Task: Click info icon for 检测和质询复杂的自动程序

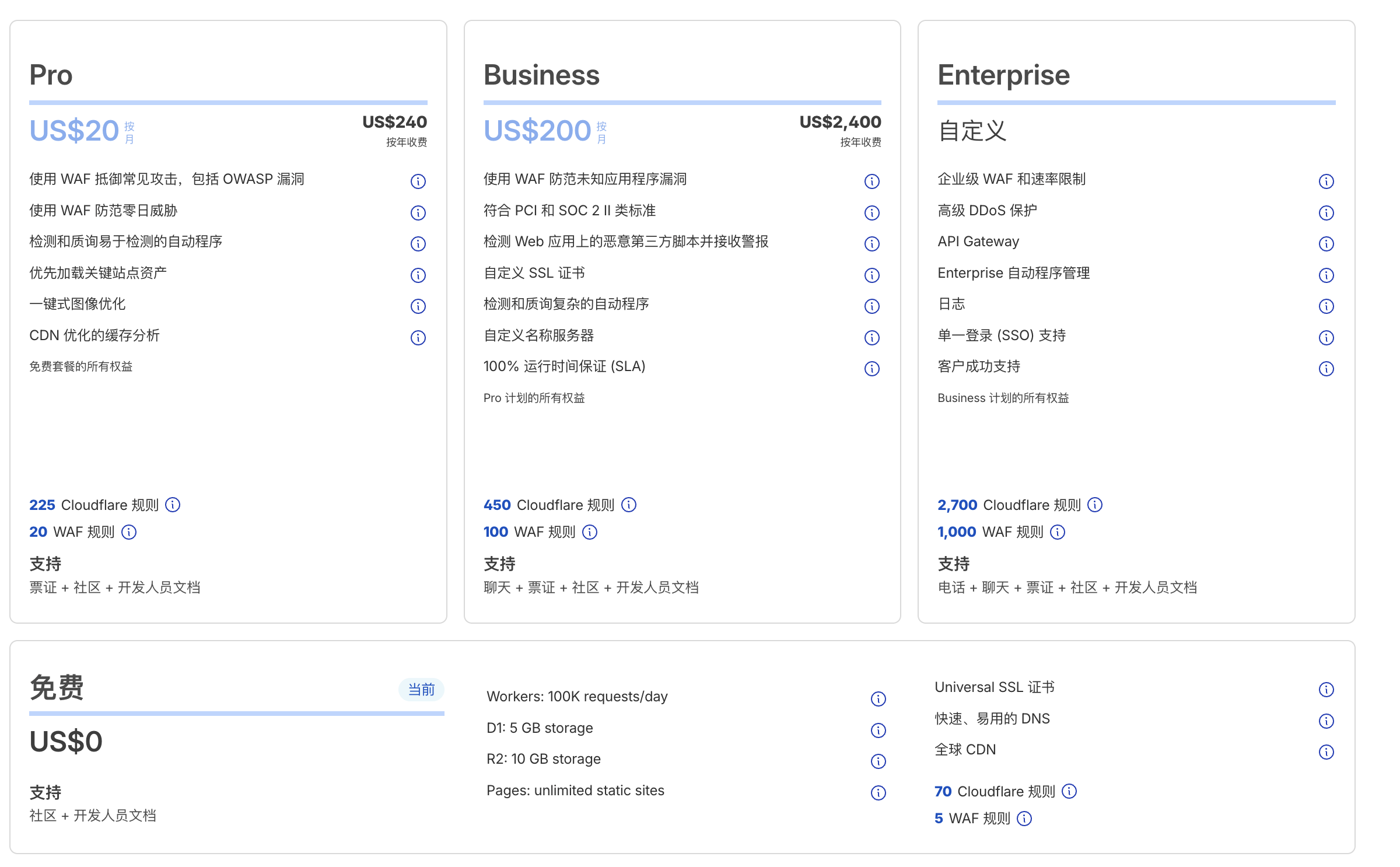Action: tap(872, 306)
